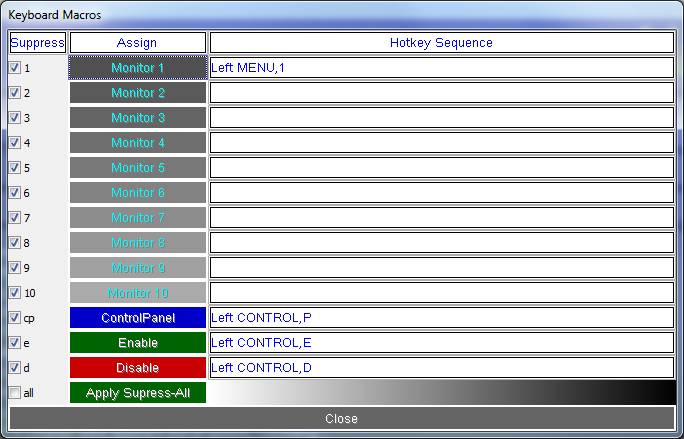Uncheck suppress checkbox for row 1
The width and height of the screenshot is (684, 439).
[15, 68]
